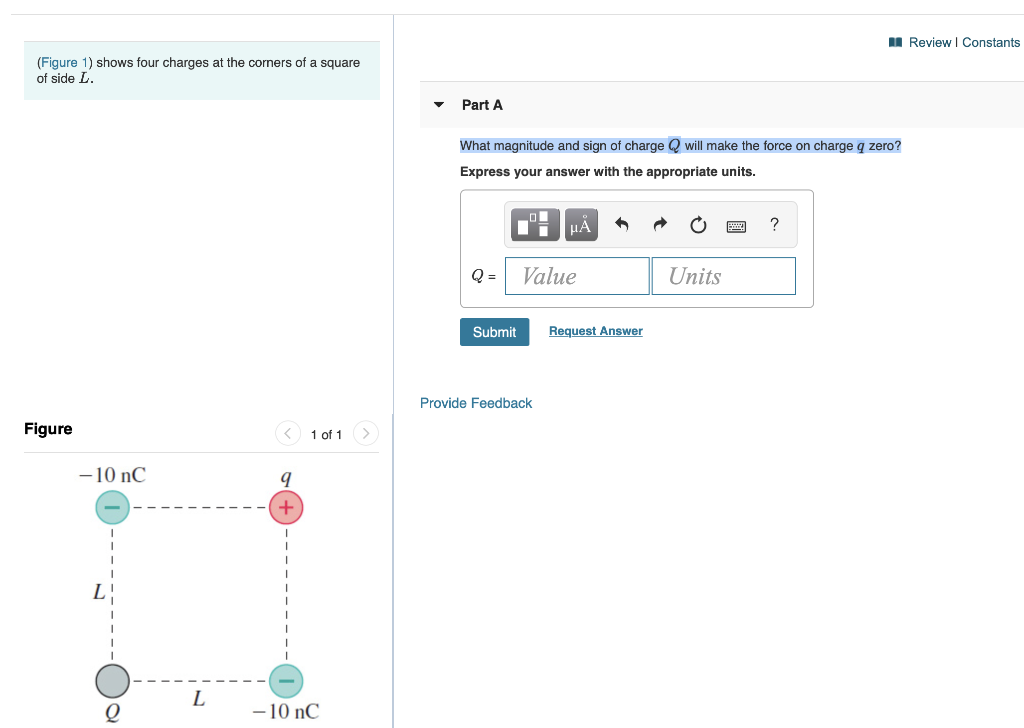Click inside the Value input field
Viewport: 1024px width, 728px height.
coord(577,276)
